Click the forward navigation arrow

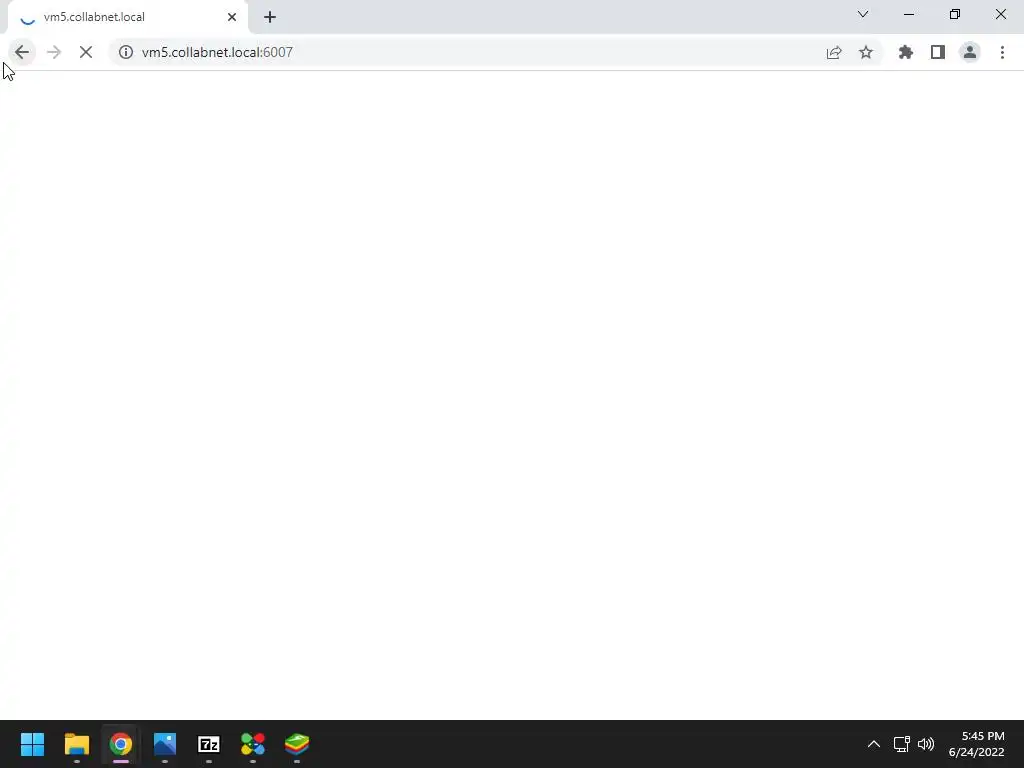coord(54,52)
